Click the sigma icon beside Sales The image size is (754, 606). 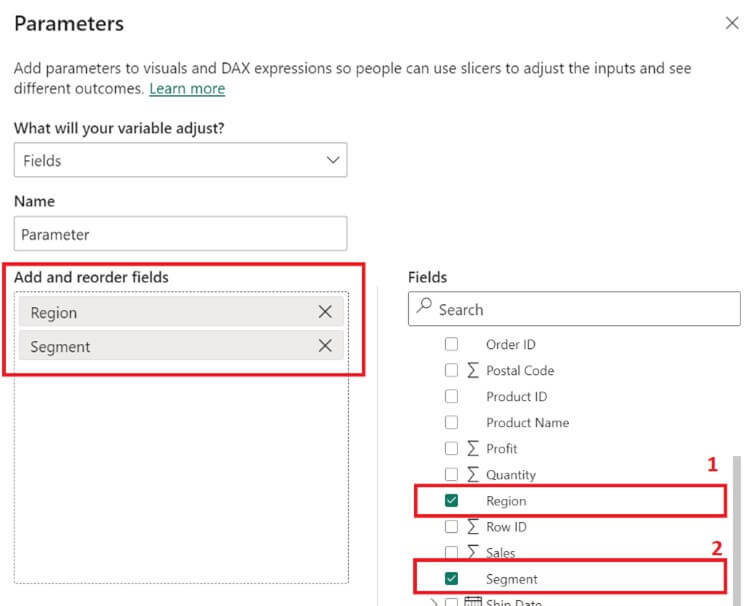473,551
